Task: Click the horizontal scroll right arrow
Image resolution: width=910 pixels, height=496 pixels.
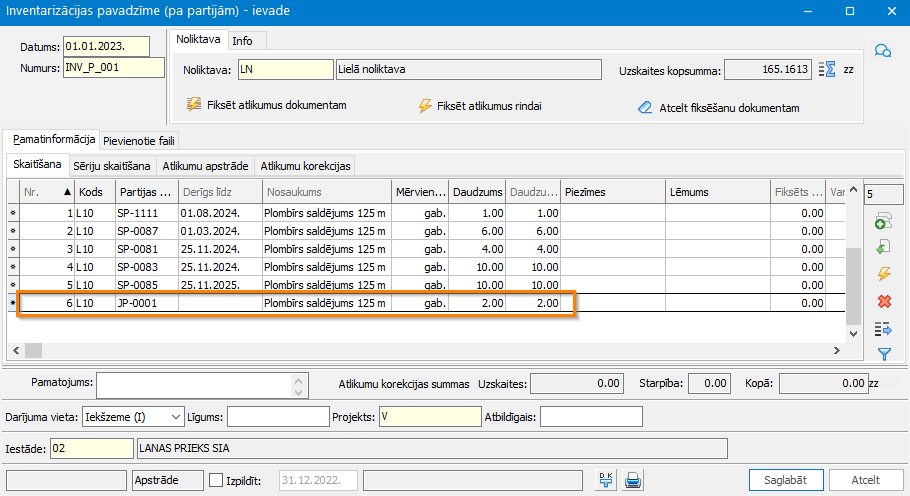Action: point(836,350)
